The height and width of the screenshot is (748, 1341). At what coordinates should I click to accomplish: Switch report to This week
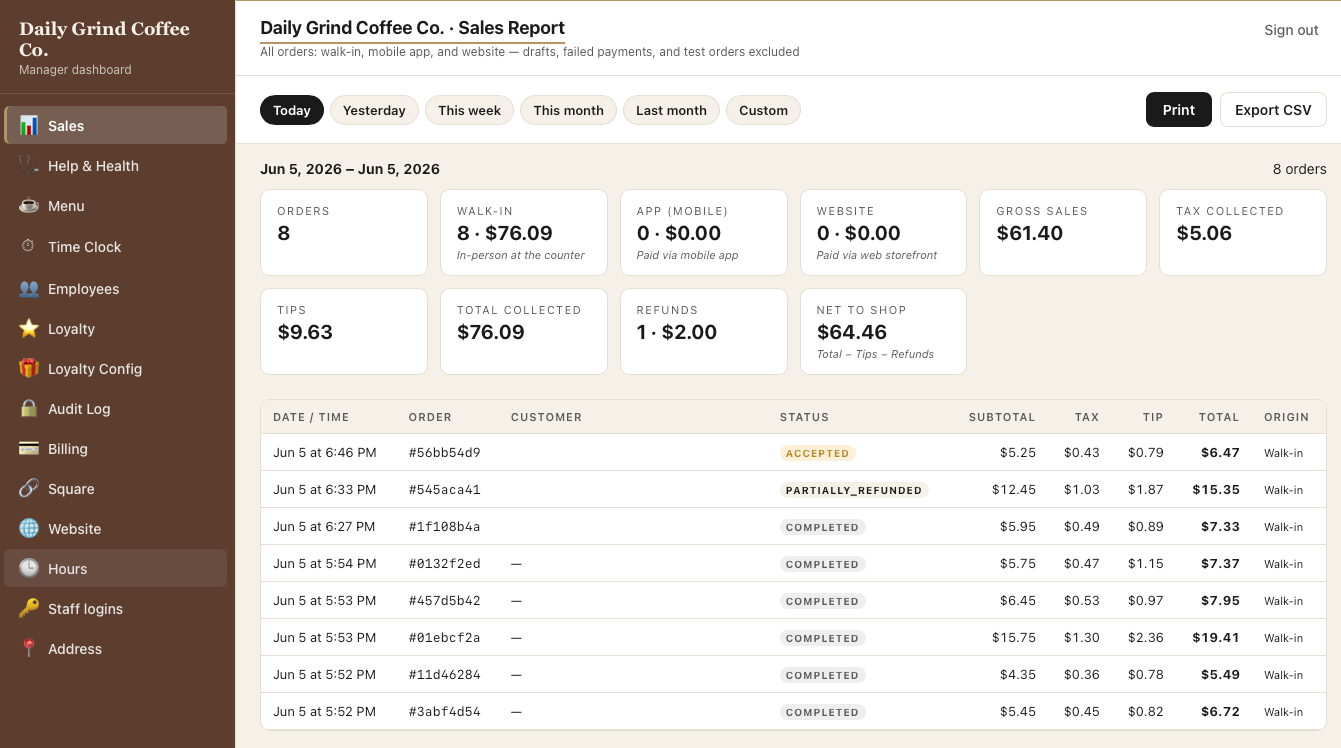(469, 110)
